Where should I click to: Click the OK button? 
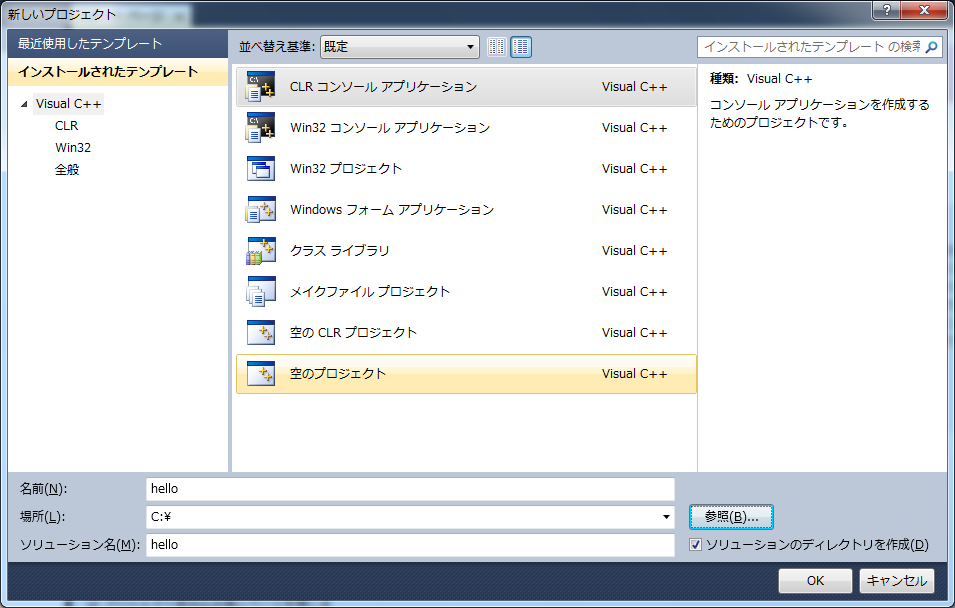[815, 581]
